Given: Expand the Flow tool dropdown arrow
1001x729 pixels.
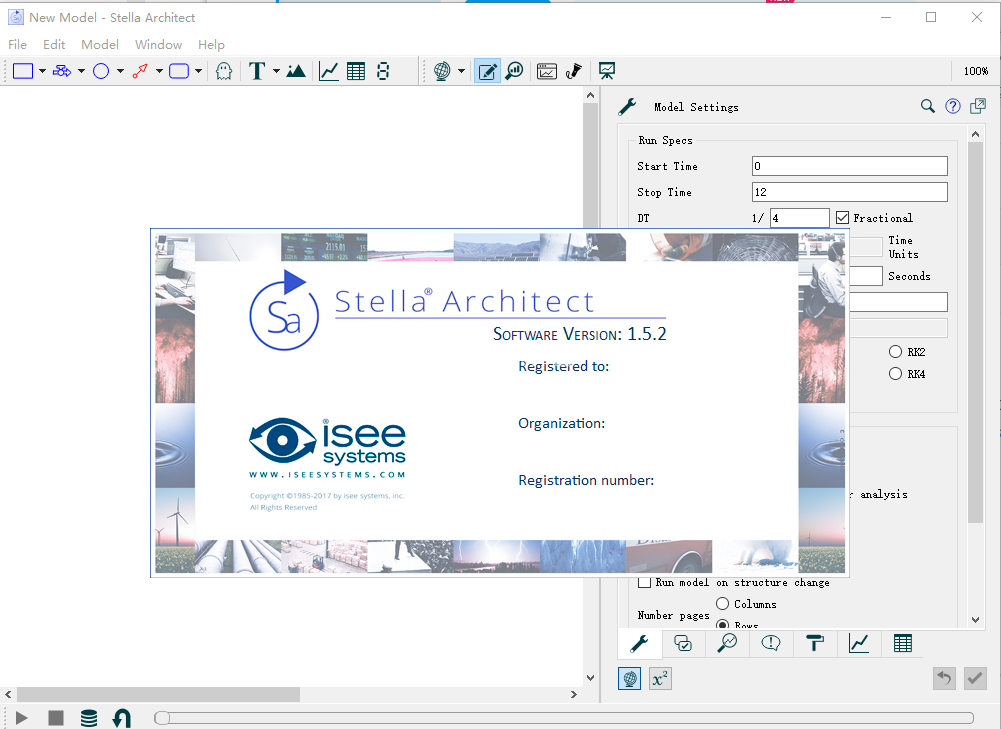Looking at the screenshot, I should [x=81, y=71].
